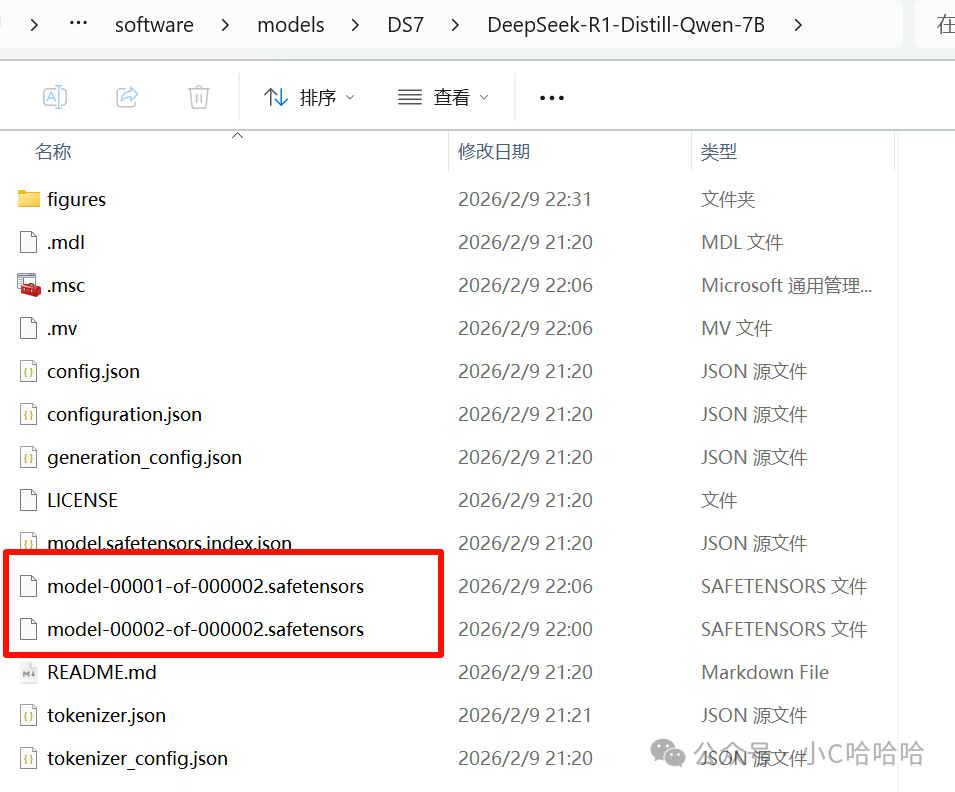Click the README.md markdown icon
Screen dimensions: 955x792
29,672
